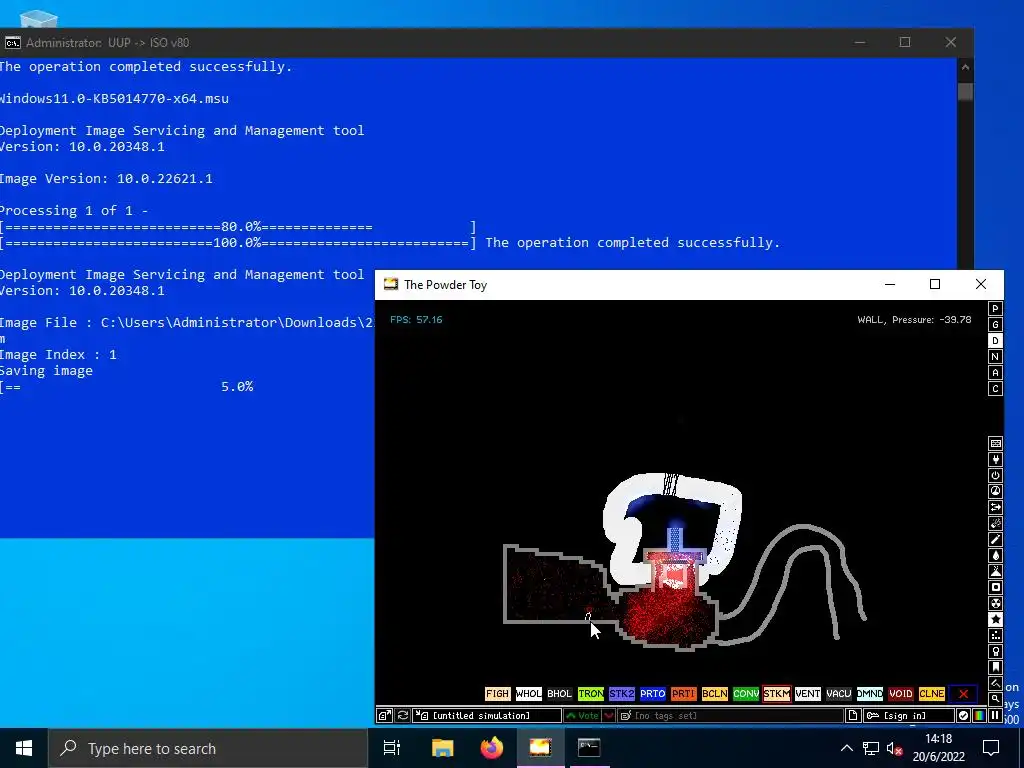Pause the simulation with pause button

(995, 716)
